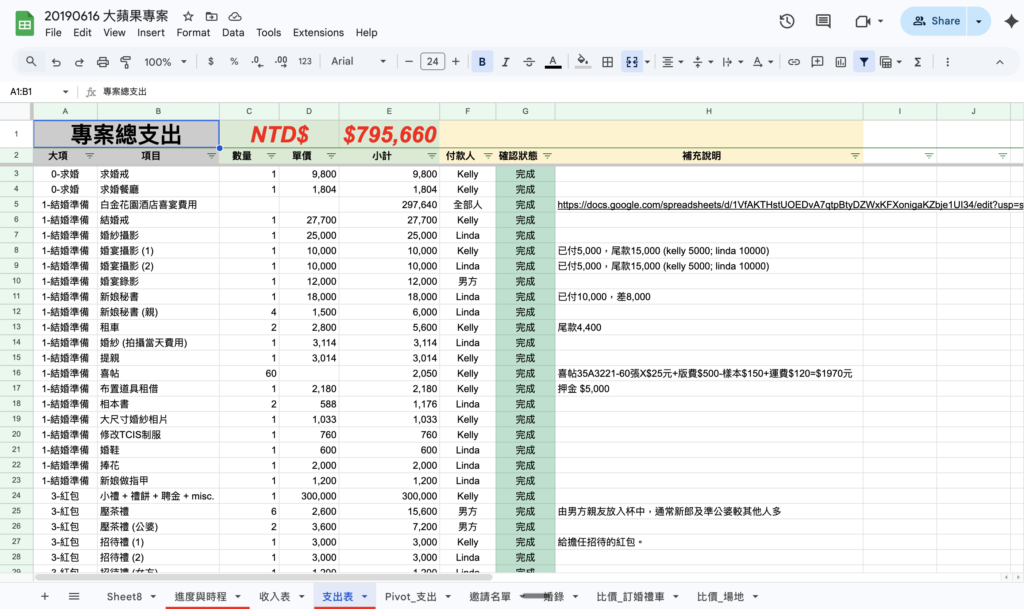Toggle bold formatting
Image resolution: width=1024 pixels, height=609 pixels.
click(x=482, y=62)
